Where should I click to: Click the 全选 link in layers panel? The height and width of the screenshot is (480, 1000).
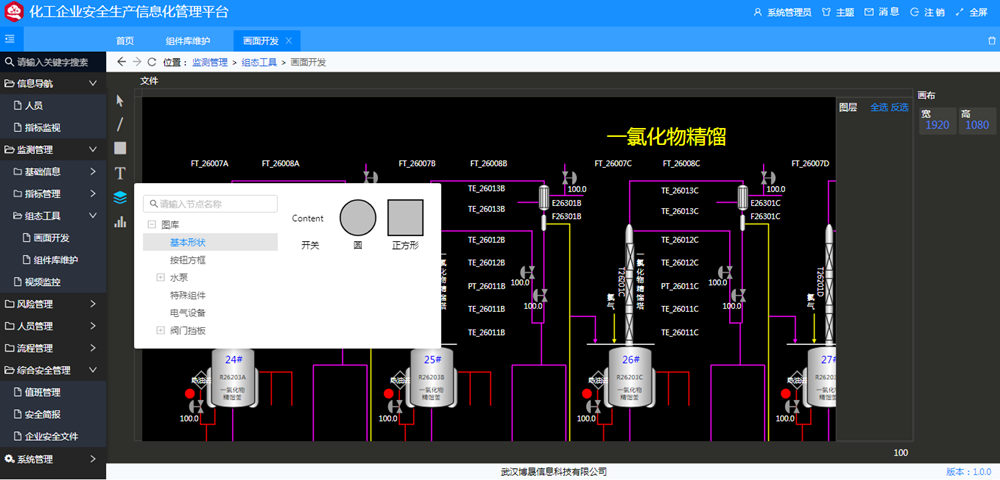tap(879, 107)
